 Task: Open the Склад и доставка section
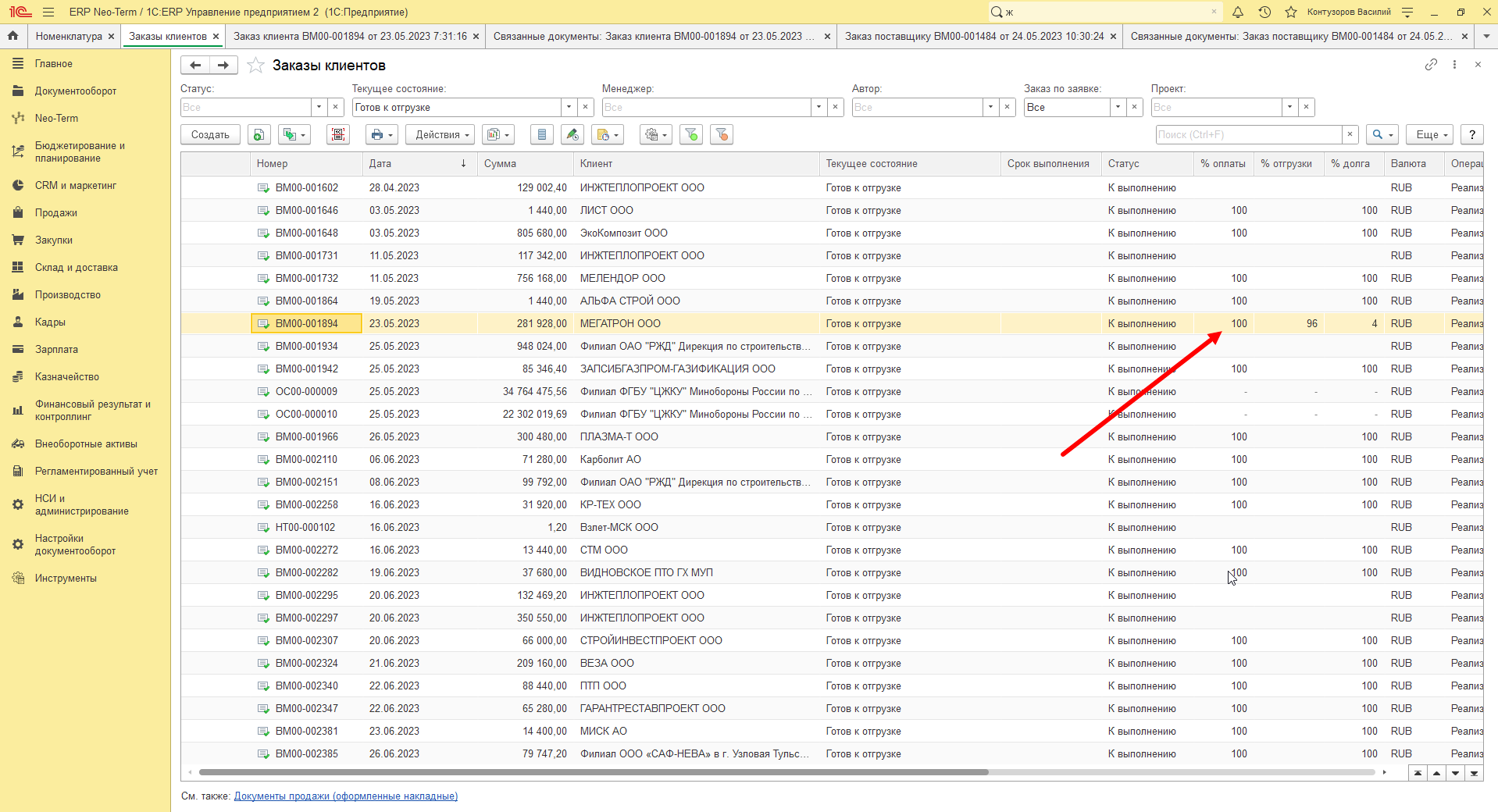click(76, 267)
